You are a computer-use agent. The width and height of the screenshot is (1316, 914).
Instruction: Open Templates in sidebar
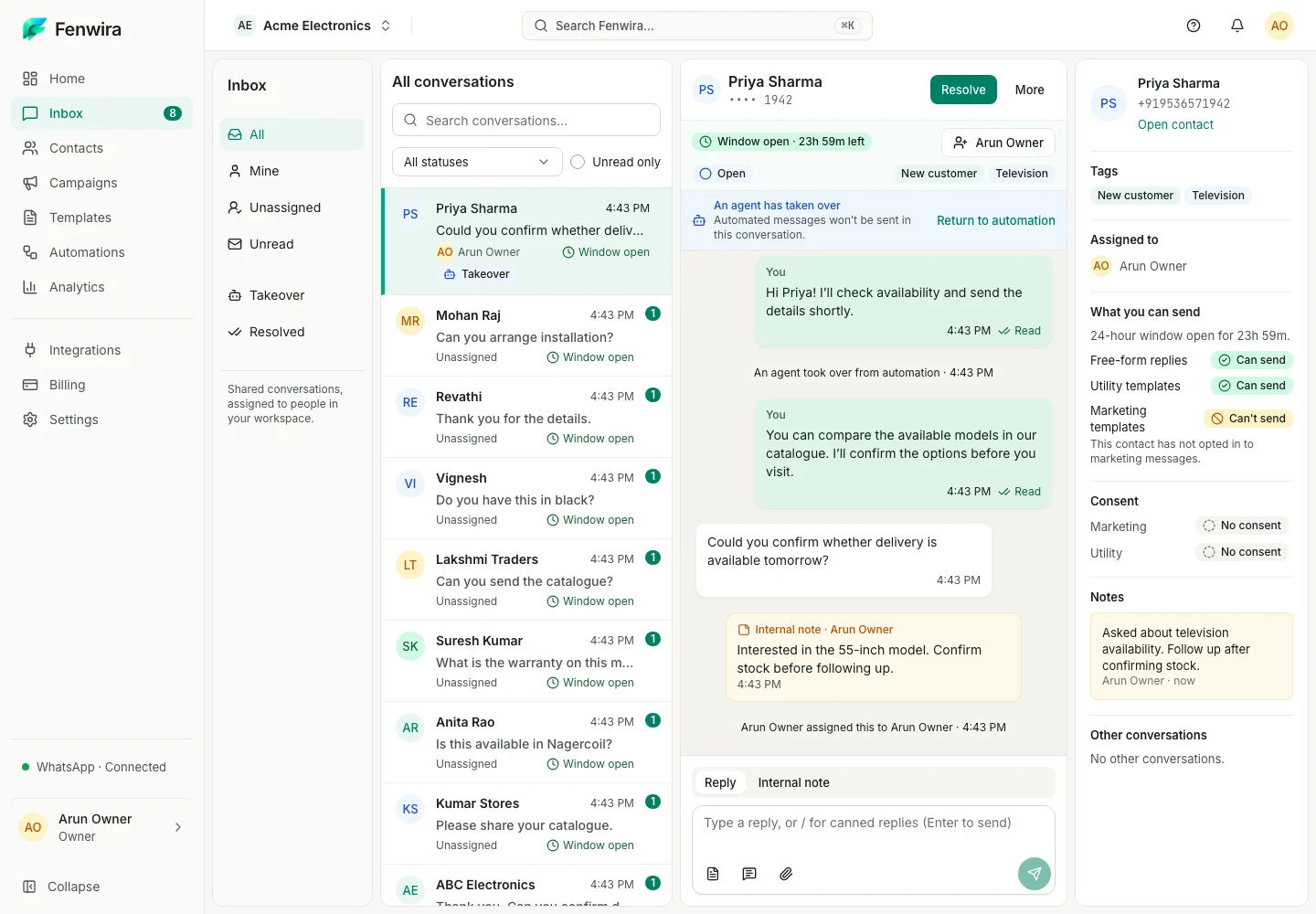click(101, 218)
